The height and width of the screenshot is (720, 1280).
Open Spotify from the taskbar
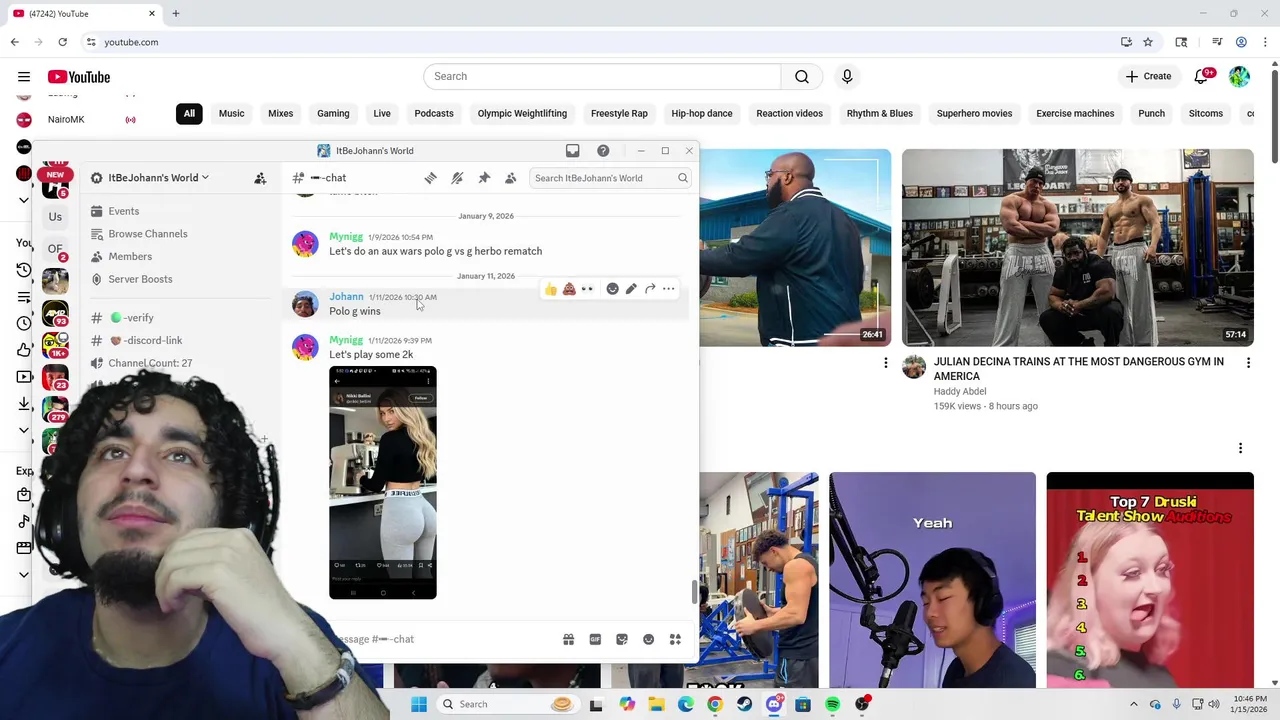[832, 704]
